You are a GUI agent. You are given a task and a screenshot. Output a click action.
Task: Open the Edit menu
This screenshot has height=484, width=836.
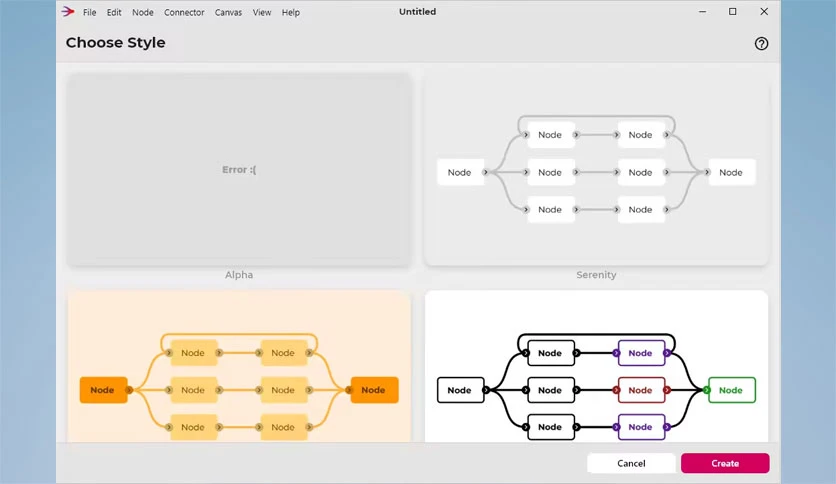[114, 12]
